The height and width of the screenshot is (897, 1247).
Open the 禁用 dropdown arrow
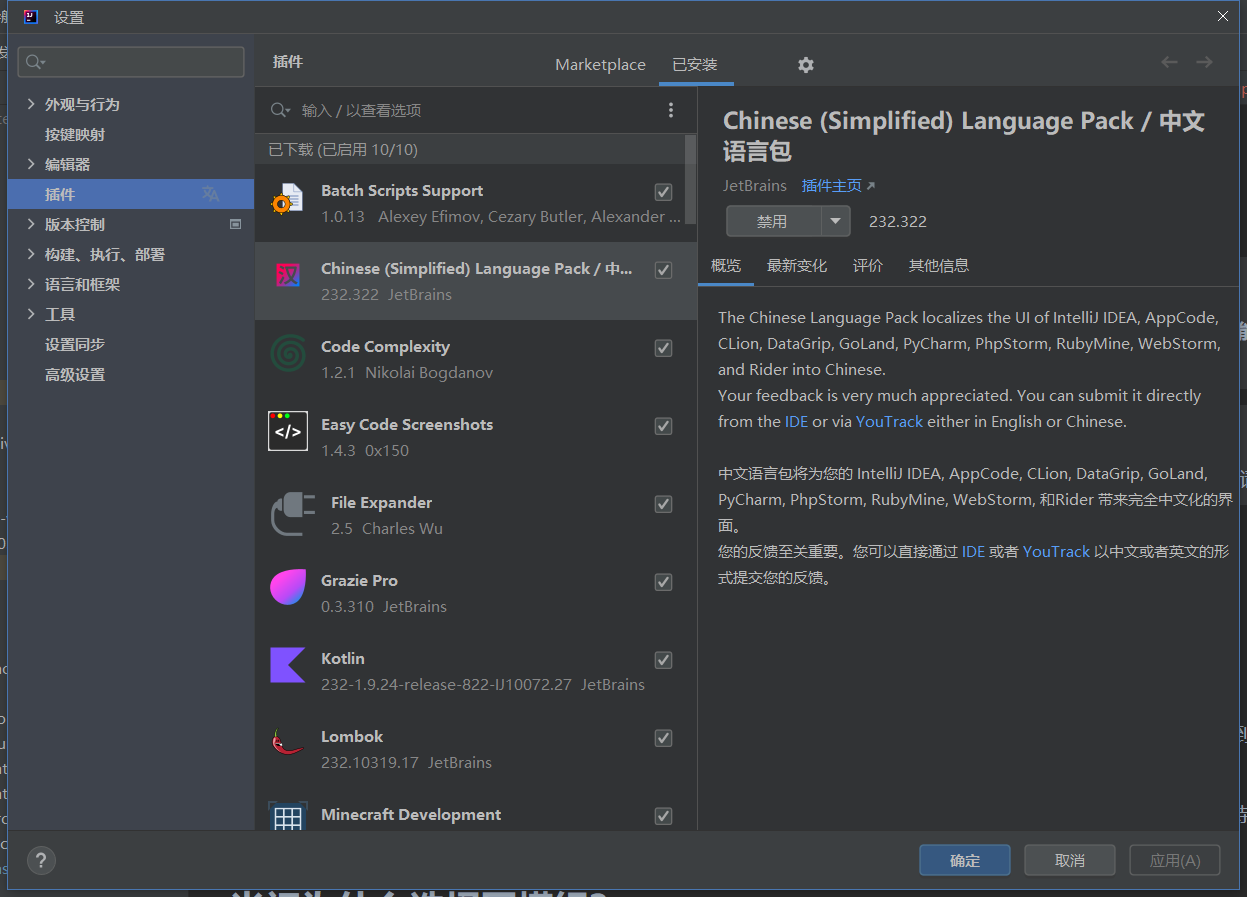coord(836,221)
